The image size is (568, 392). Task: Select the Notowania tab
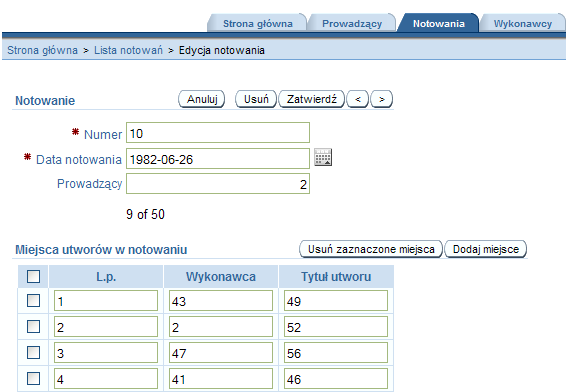click(438, 24)
